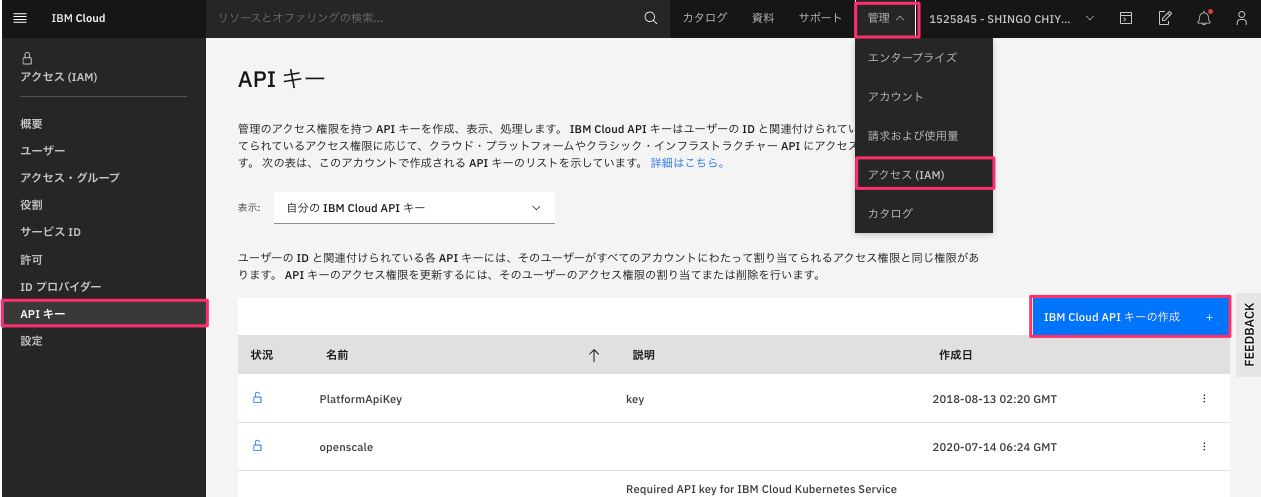Open the notifications bell

tap(1204, 18)
